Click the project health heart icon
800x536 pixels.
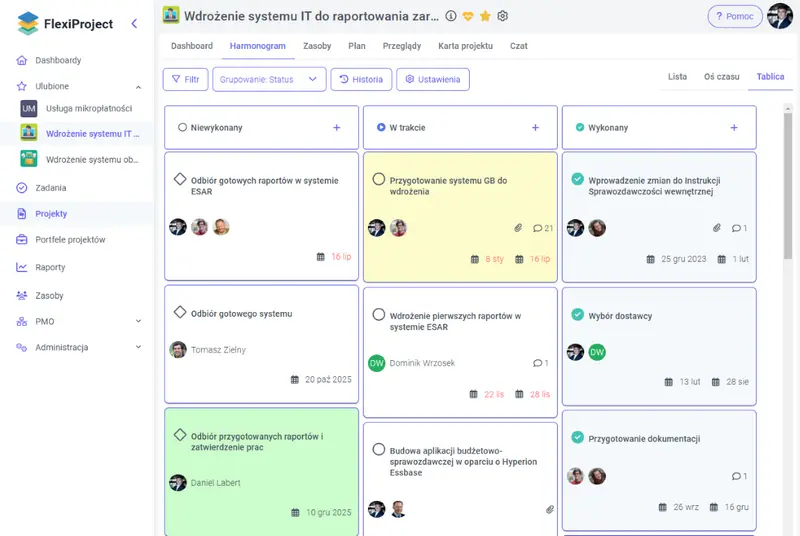(468, 16)
